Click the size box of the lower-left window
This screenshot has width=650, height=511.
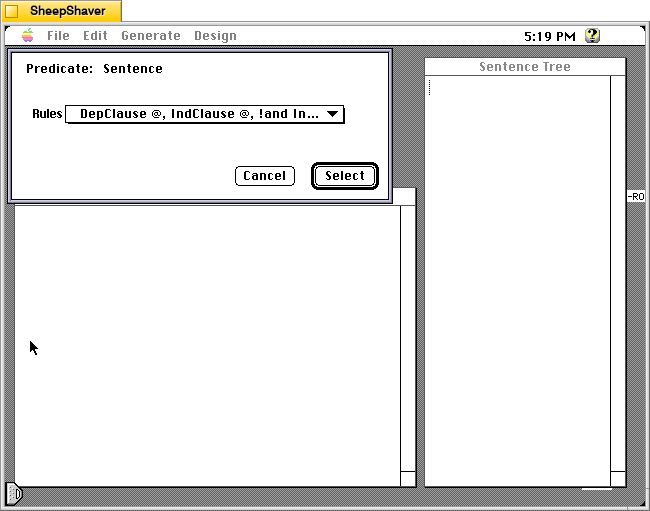[408, 479]
